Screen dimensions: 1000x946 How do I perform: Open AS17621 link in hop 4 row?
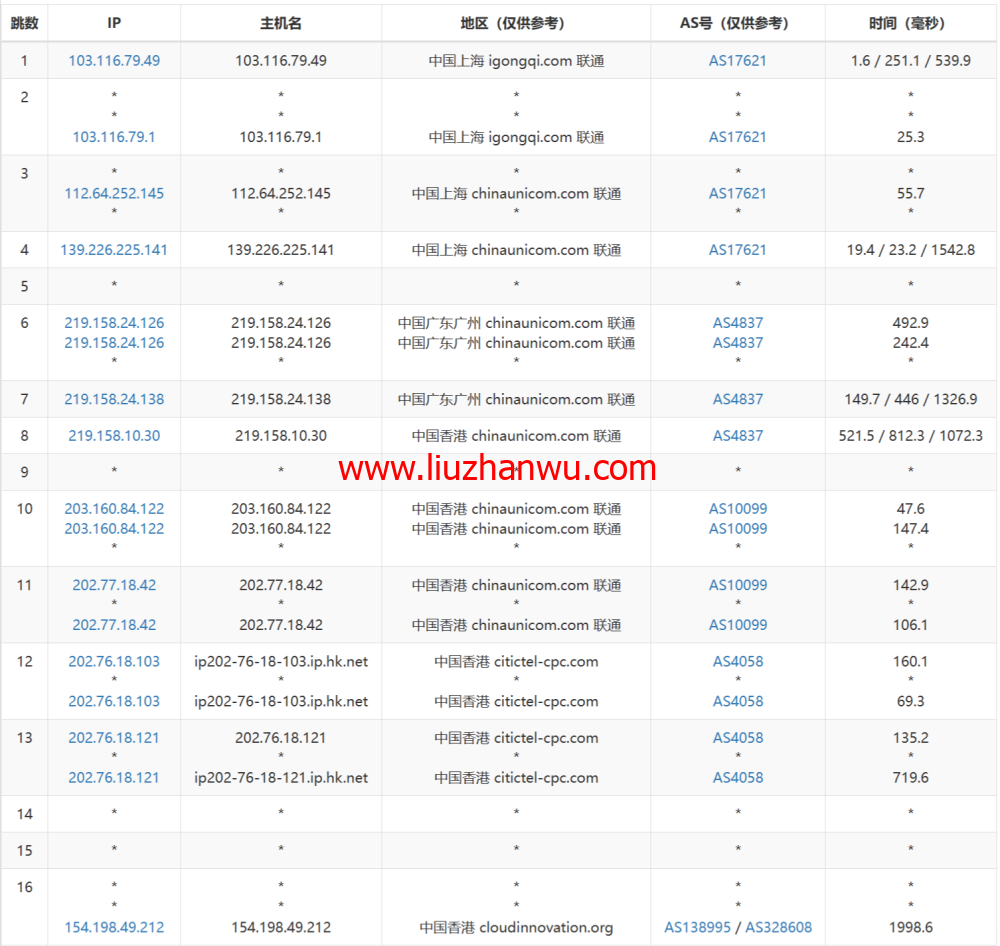[738, 250]
